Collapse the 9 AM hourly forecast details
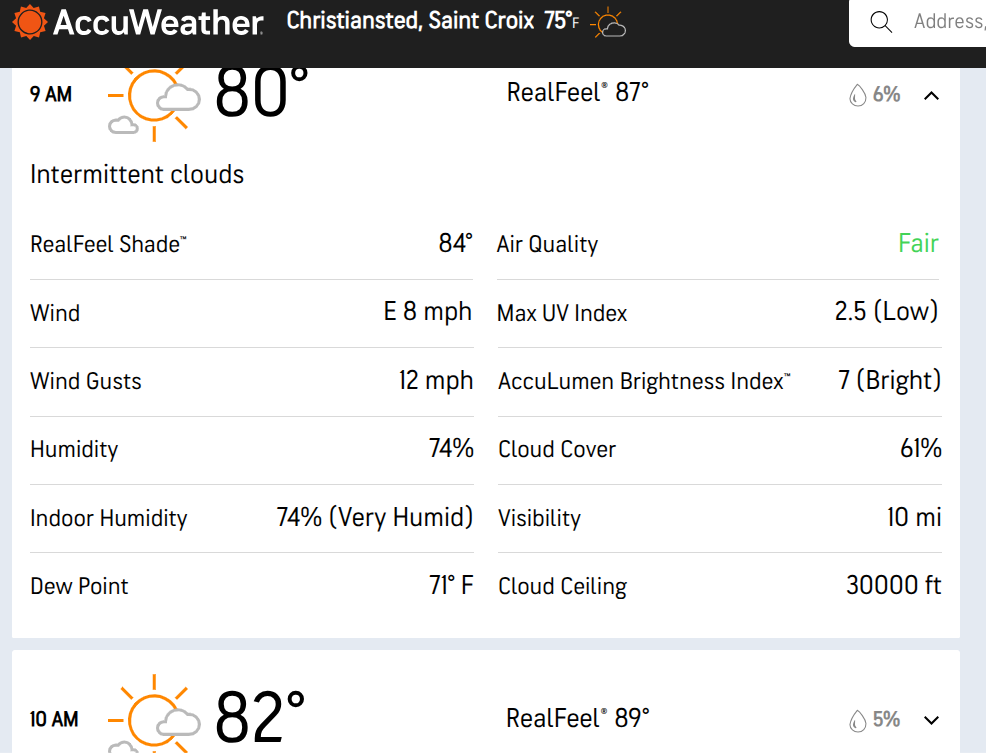986x753 pixels. click(x=932, y=96)
